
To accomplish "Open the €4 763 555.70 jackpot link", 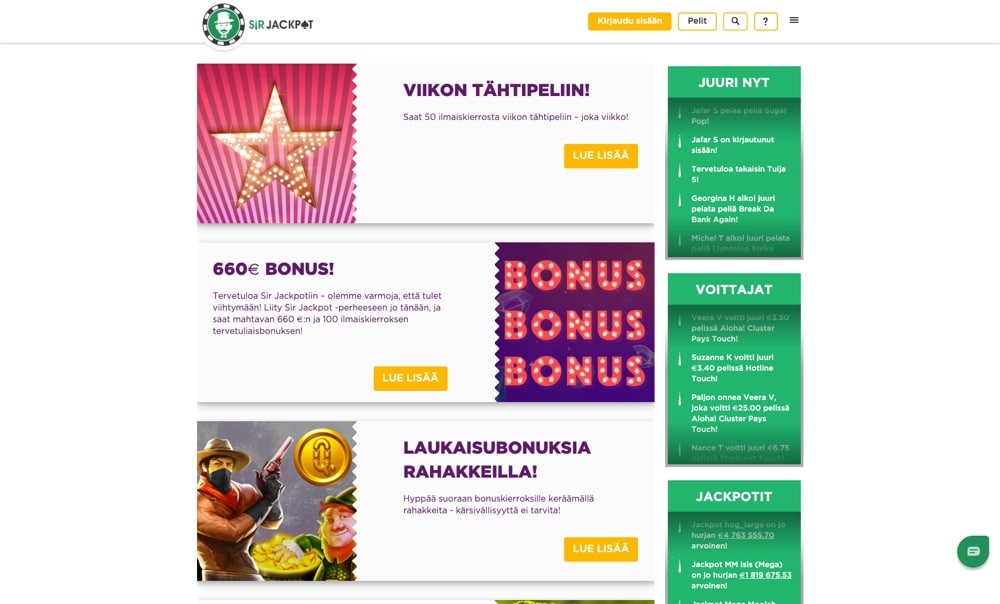I will click(746, 535).
